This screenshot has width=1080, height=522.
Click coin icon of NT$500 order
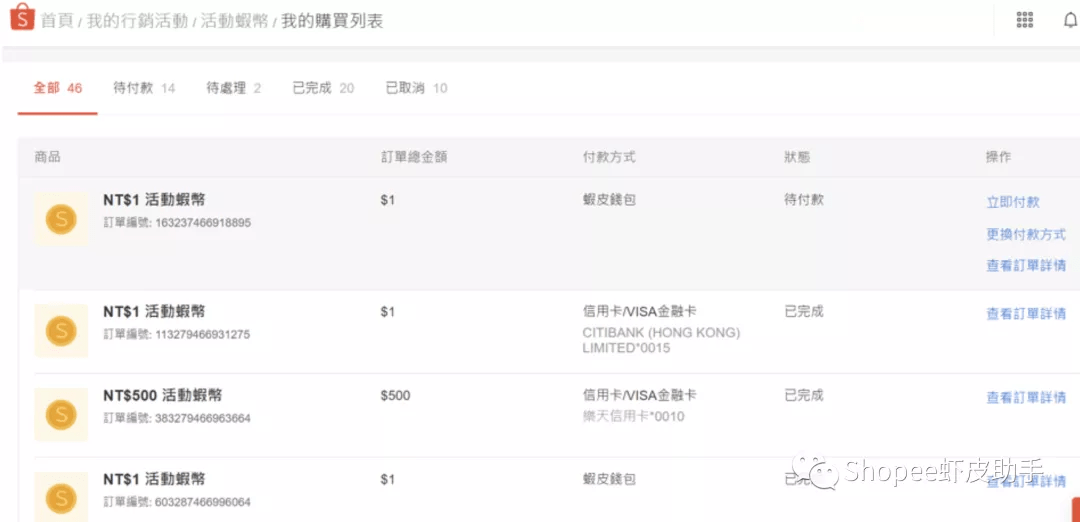click(x=61, y=415)
